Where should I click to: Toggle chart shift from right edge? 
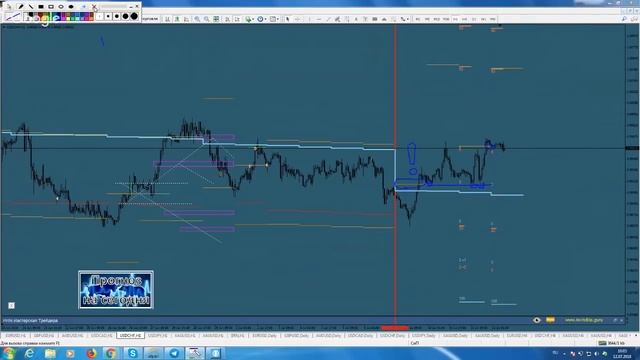(237, 19)
